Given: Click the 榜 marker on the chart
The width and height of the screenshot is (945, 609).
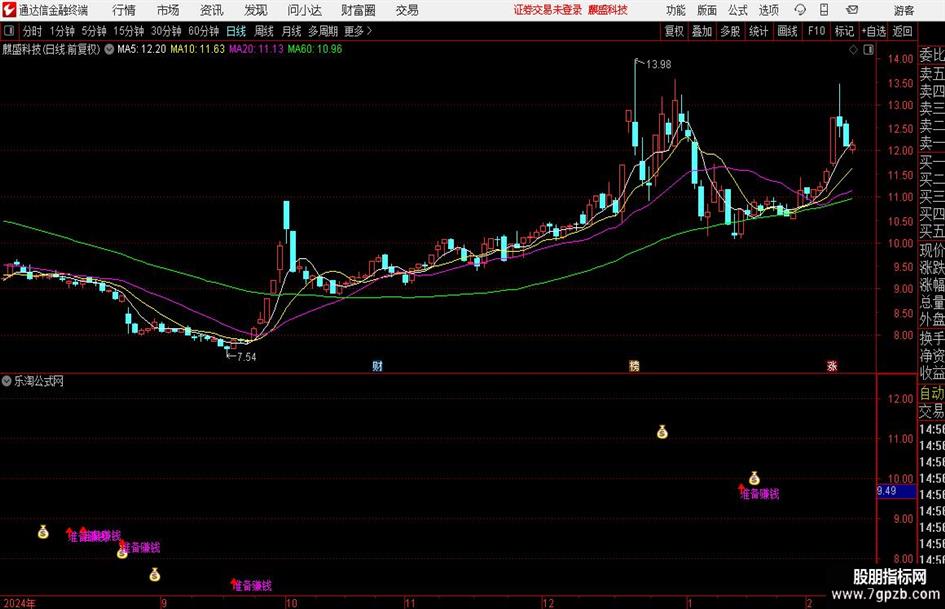Looking at the screenshot, I should click(x=634, y=366).
